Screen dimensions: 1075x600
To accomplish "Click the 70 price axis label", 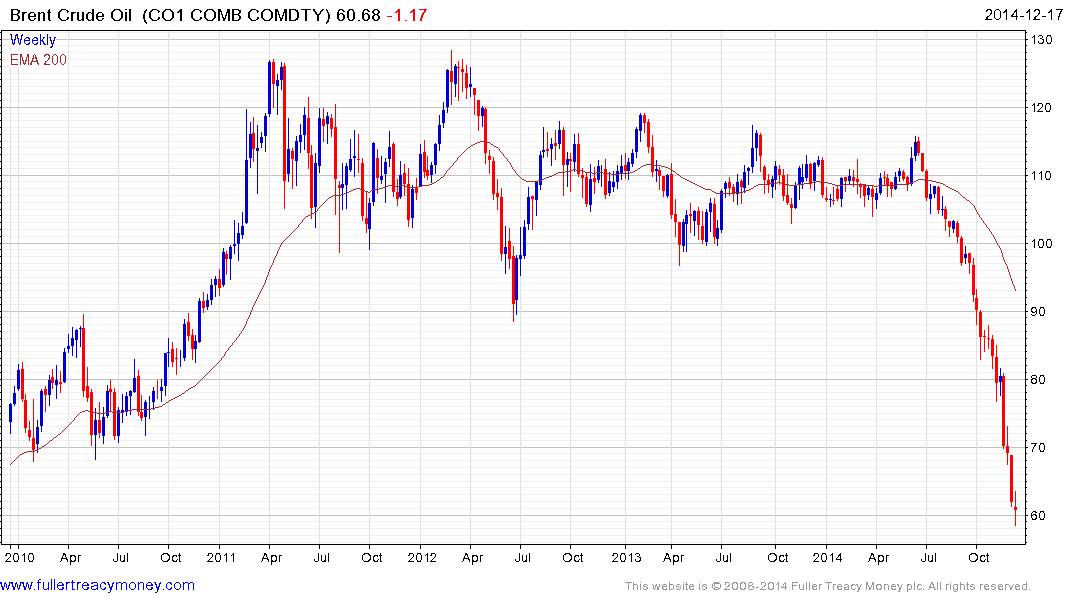I will (1037, 447).
